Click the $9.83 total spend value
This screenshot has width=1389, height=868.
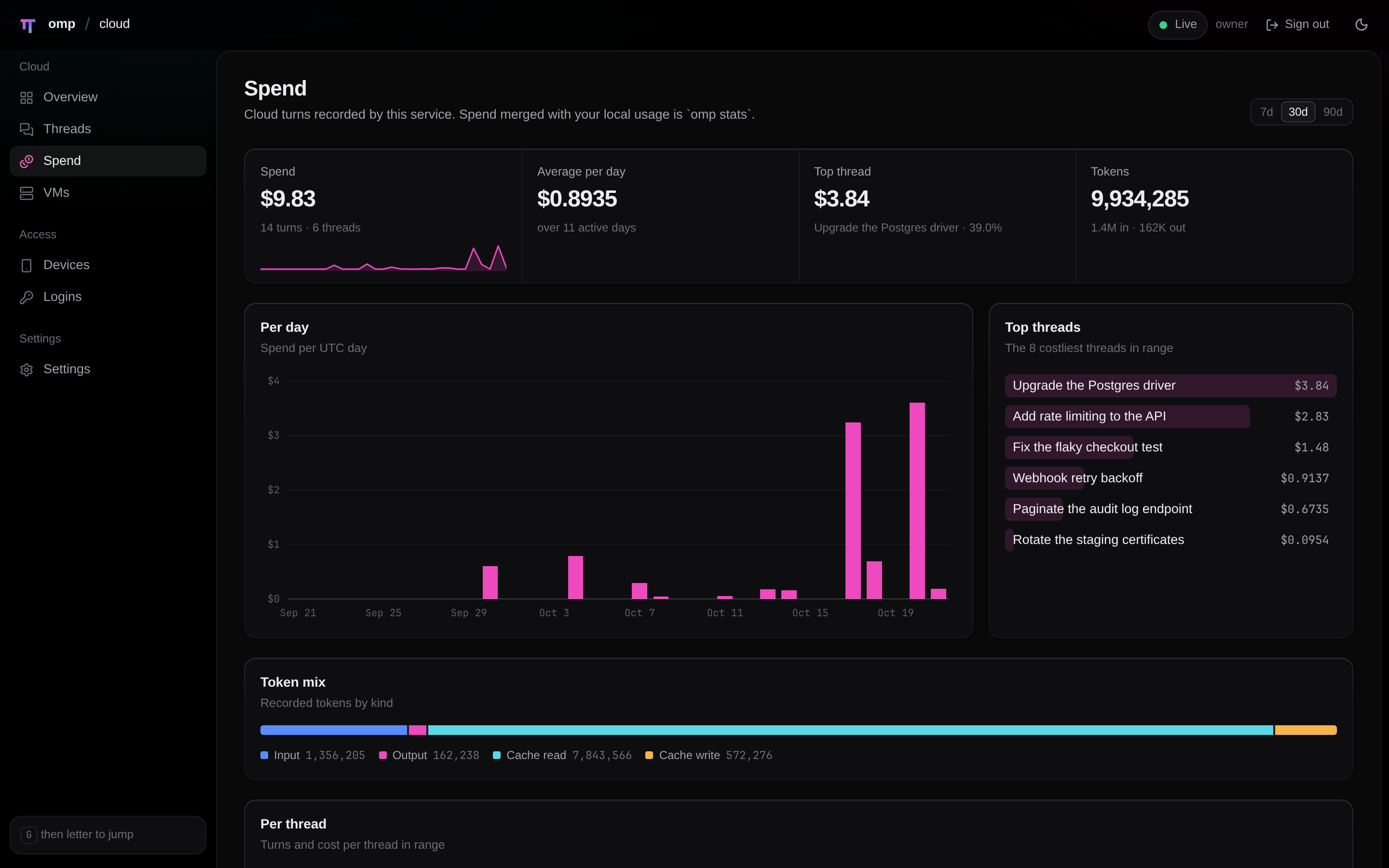click(287, 199)
